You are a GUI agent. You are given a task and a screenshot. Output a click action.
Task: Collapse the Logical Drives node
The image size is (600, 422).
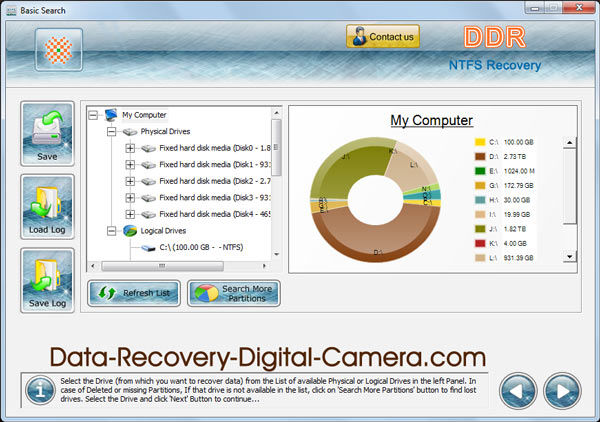(x=111, y=231)
